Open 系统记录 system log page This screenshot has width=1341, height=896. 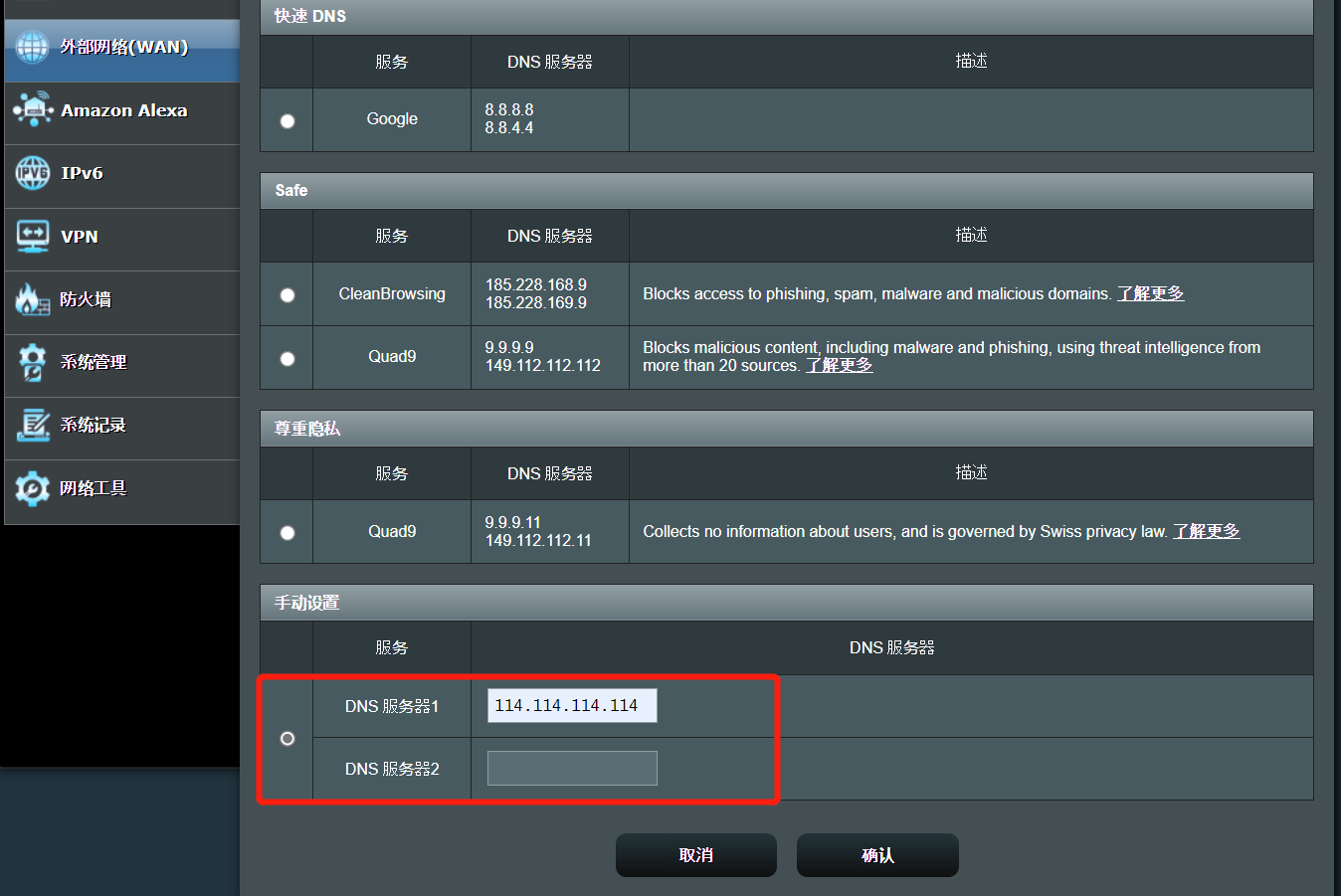pyautogui.click(x=122, y=429)
